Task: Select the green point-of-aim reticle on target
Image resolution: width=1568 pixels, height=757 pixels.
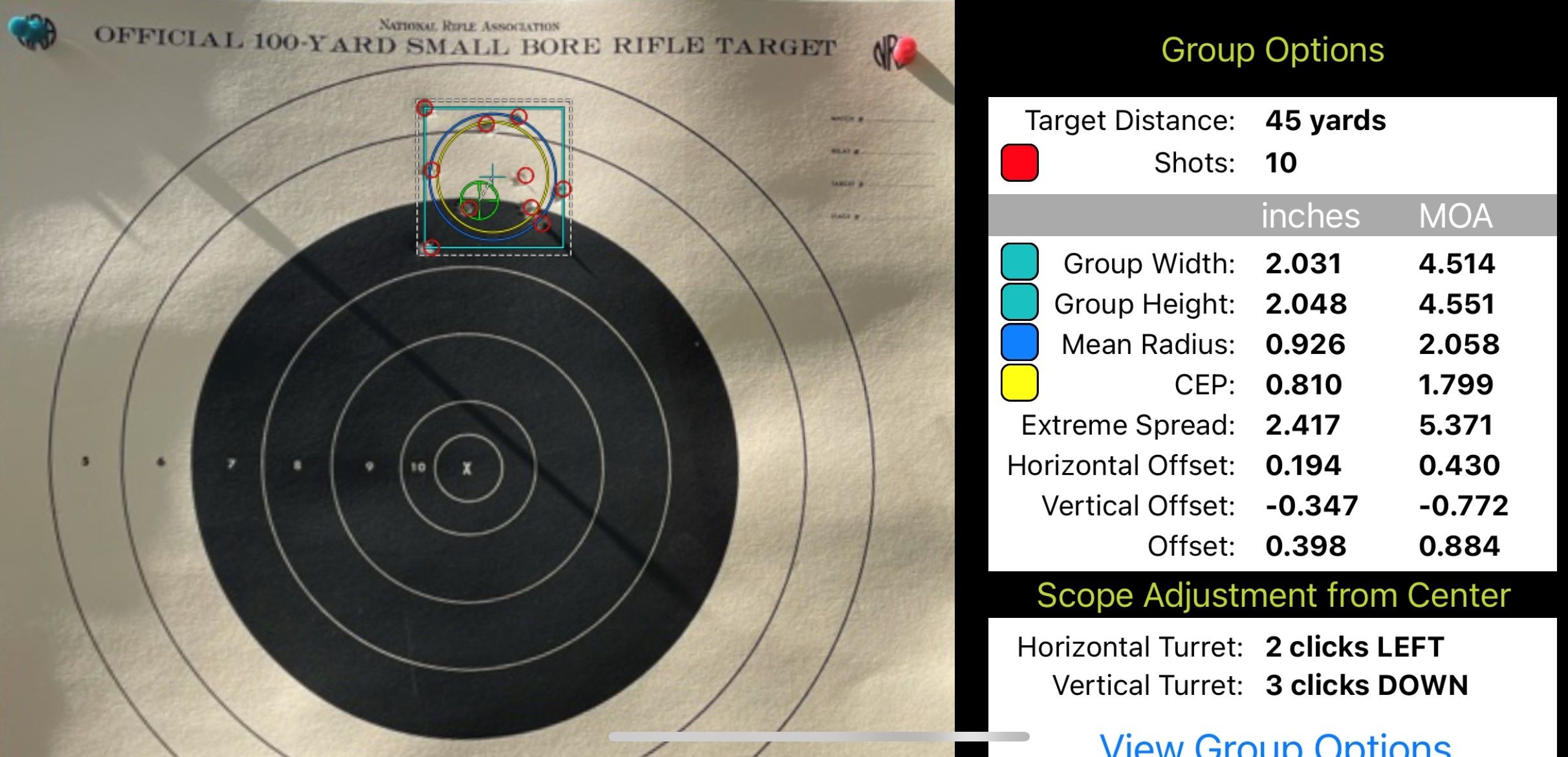Action: click(479, 200)
